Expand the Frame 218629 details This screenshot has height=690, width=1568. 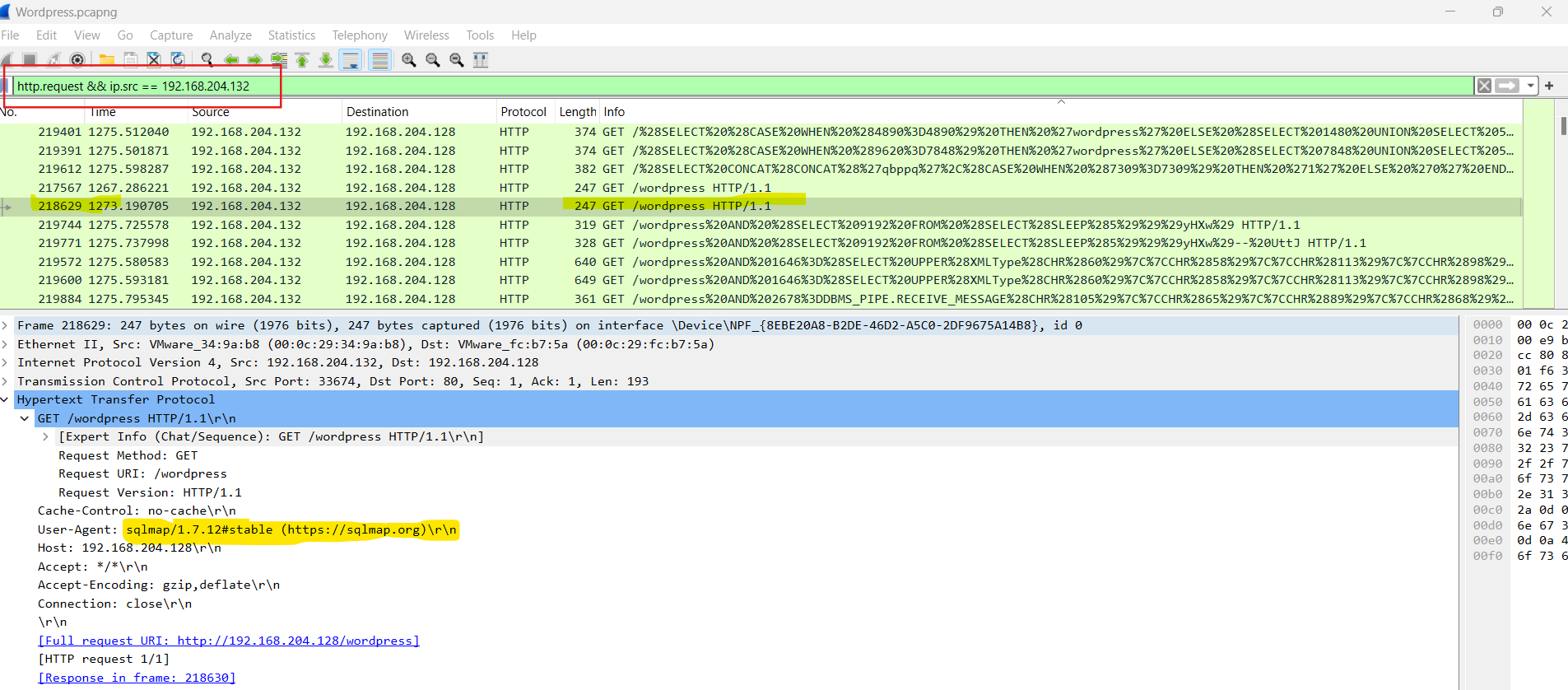[5, 325]
